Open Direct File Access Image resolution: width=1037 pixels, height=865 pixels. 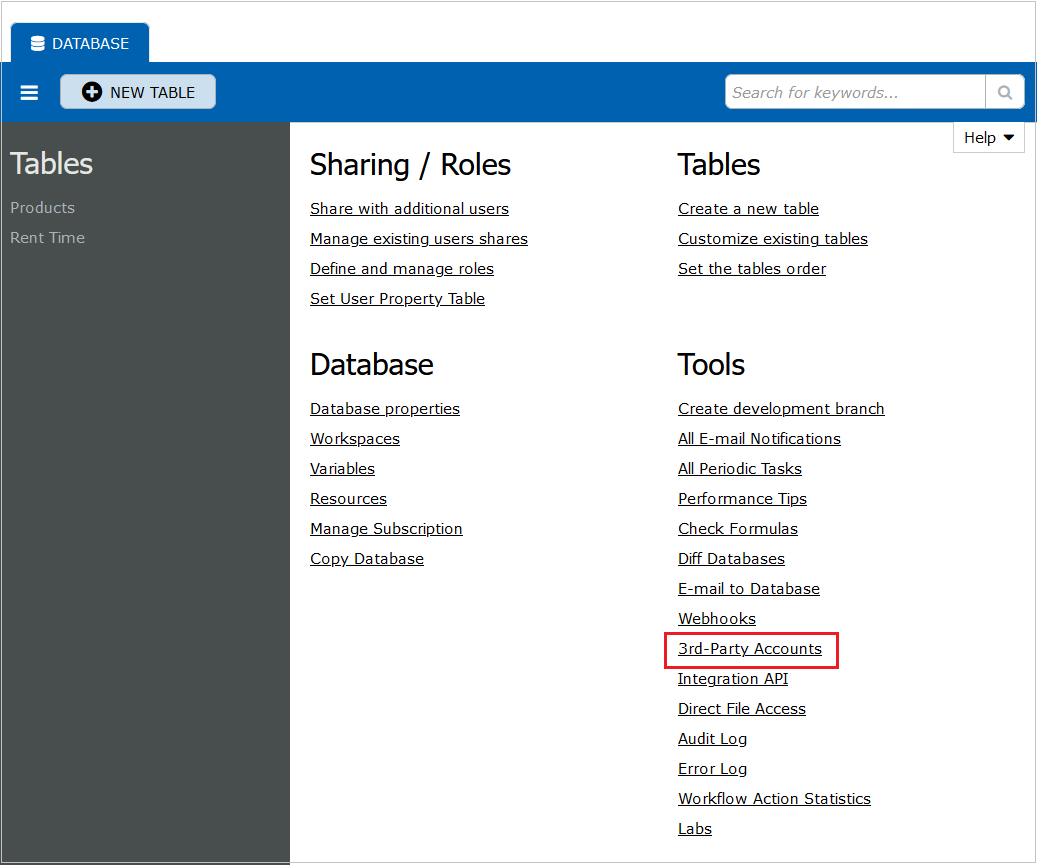pos(742,709)
